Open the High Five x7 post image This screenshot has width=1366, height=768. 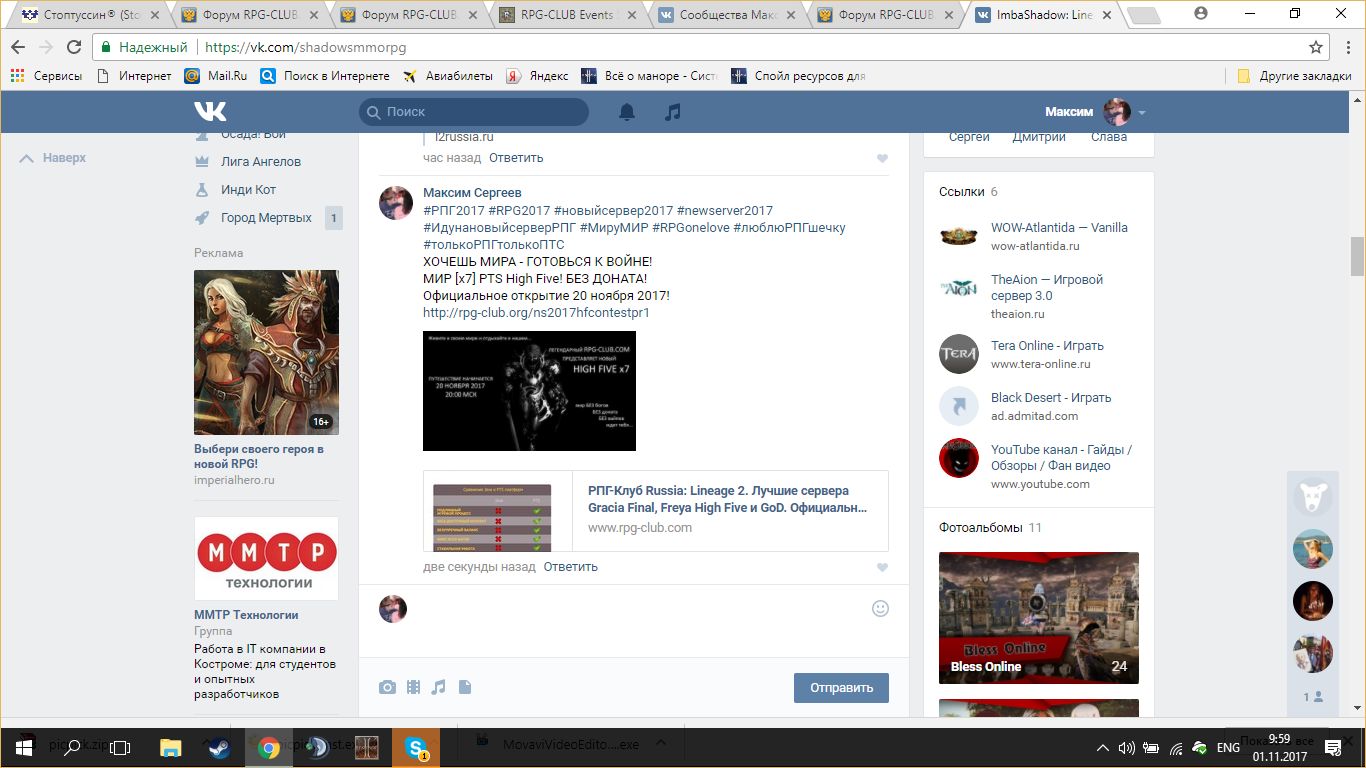(x=529, y=391)
